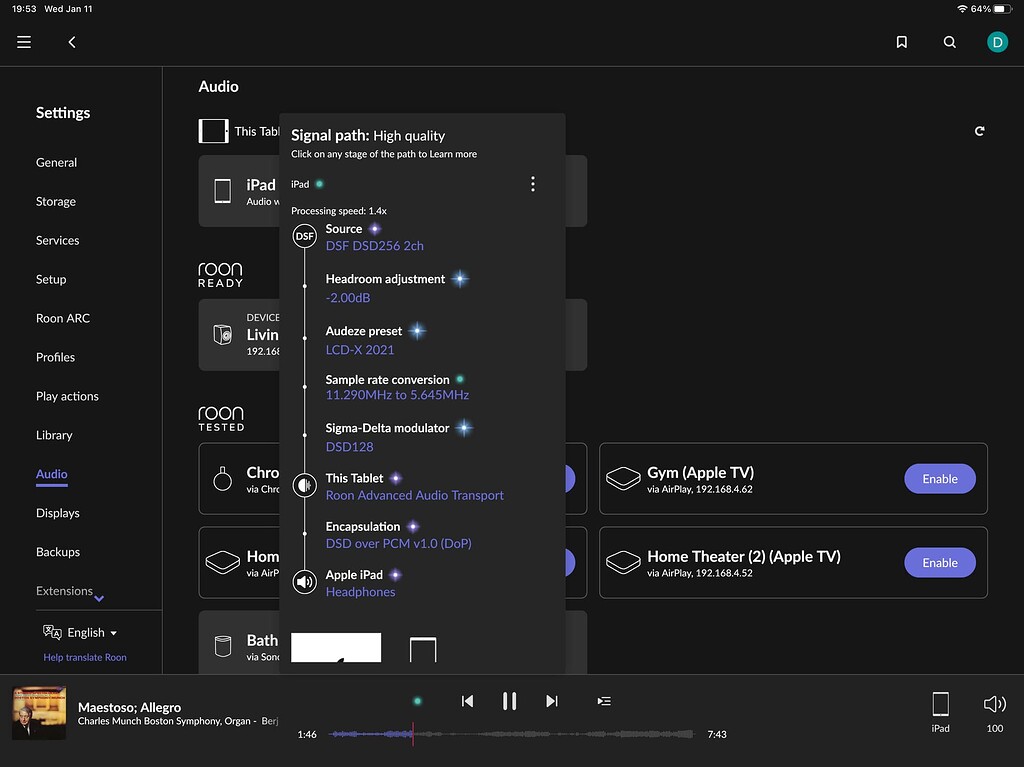Open bookmarks via the bookmark icon
The width and height of the screenshot is (1024, 767).
[901, 42]
